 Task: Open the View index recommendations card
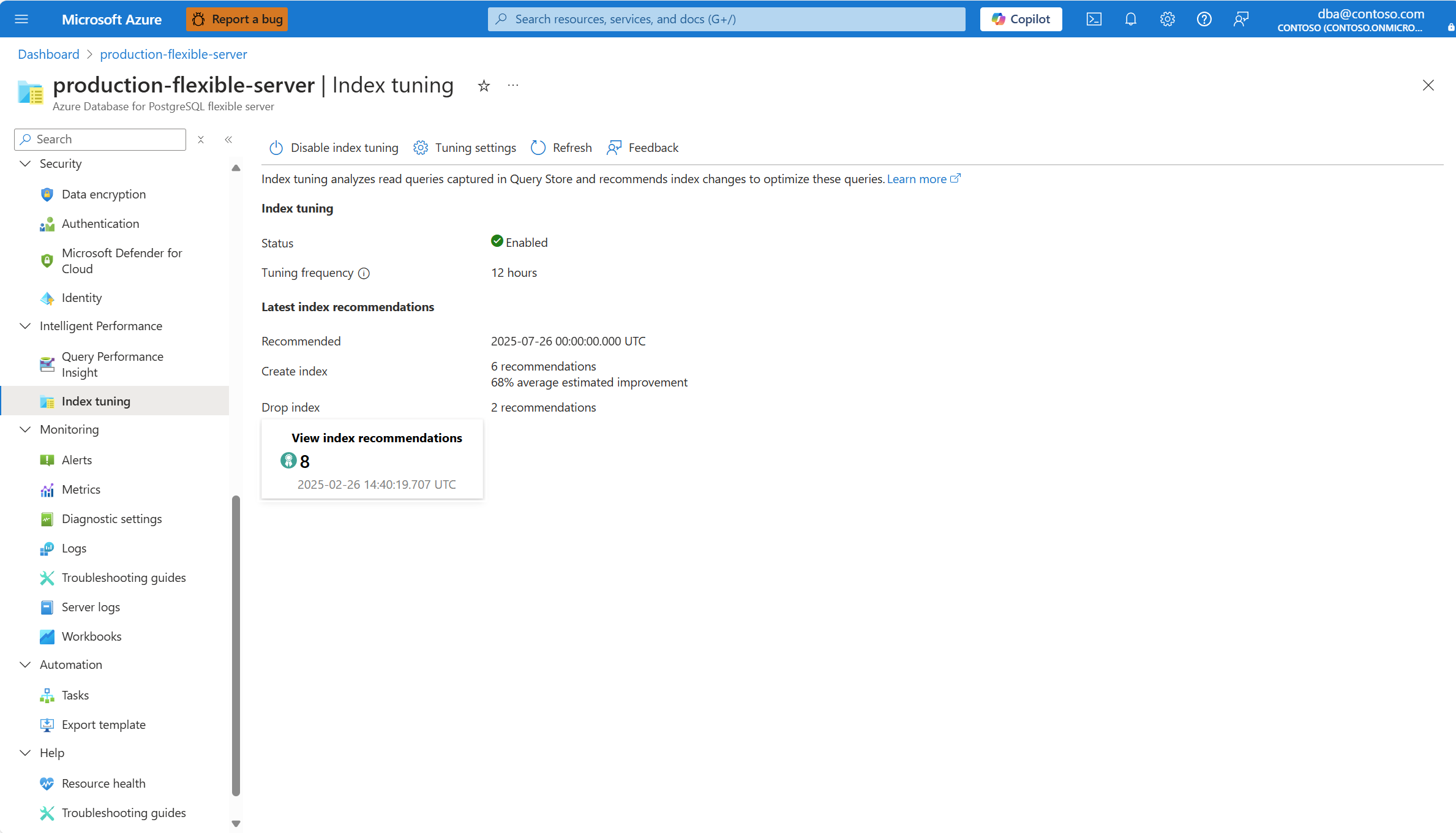[x=372, y=459]
